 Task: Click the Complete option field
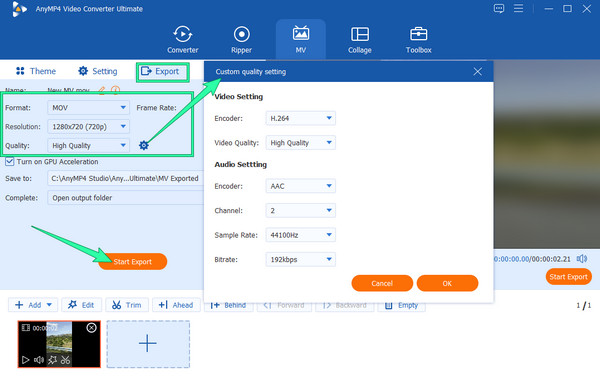[126, 198]
